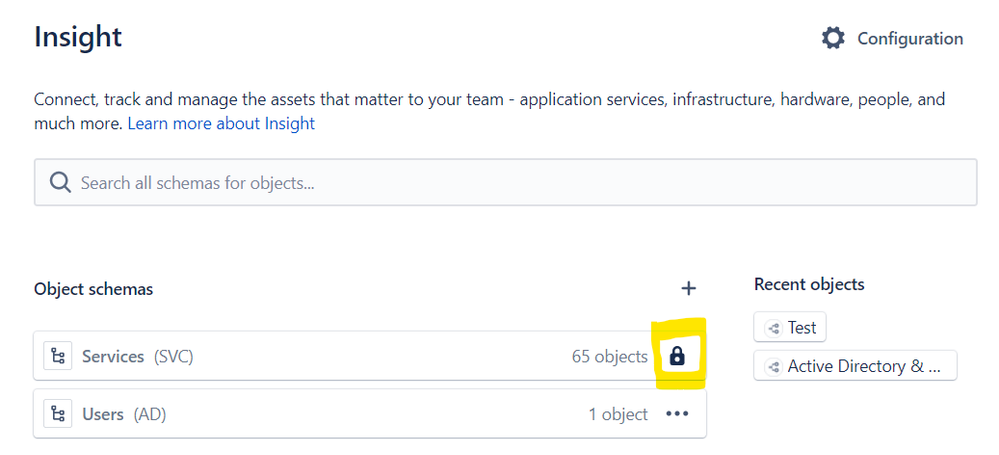
Task: Click the lock icon on Services row
Action: 677,356
